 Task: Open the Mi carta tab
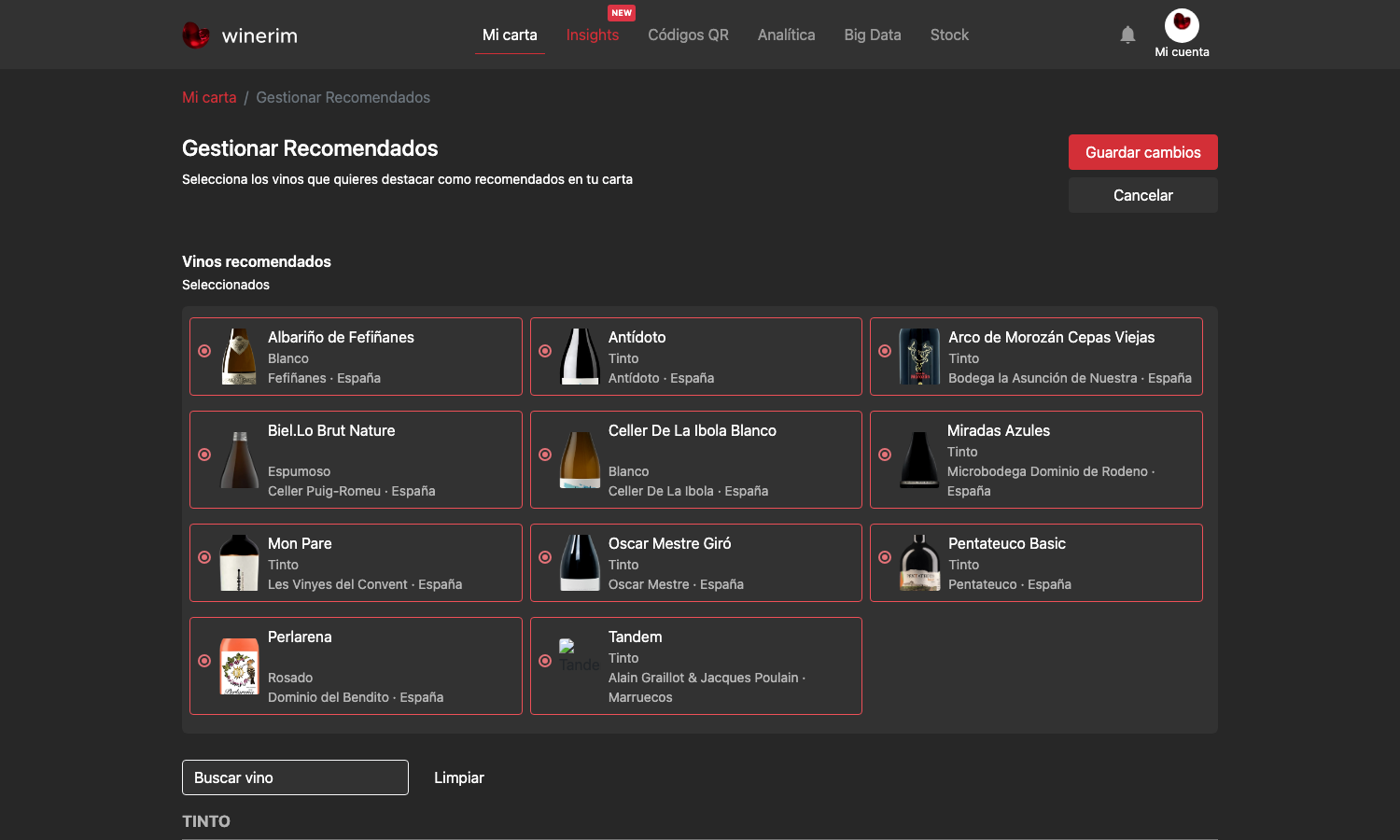(510, 35)
